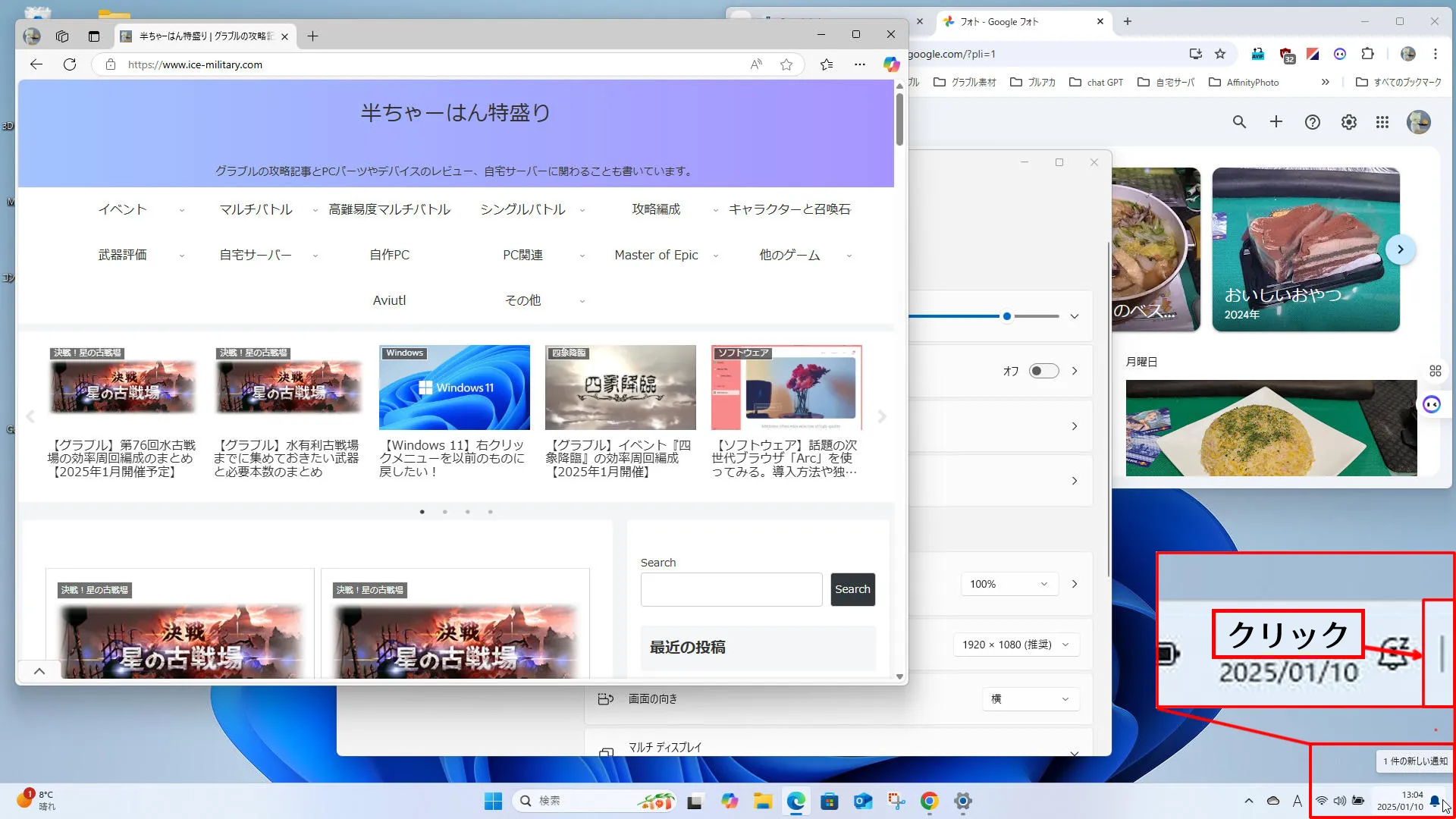Open the 1920 × 1080 resolution dropdown
Viewport: 1456px width, 819px height.
(x=1015, y=645)
